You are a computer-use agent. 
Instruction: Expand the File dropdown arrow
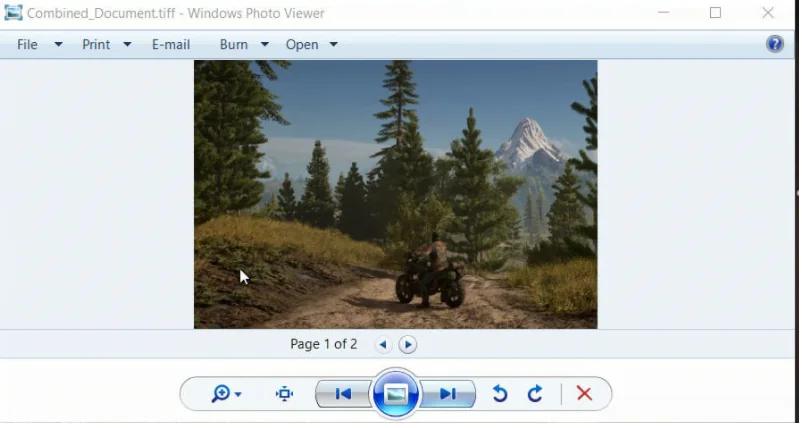(58, 44)
